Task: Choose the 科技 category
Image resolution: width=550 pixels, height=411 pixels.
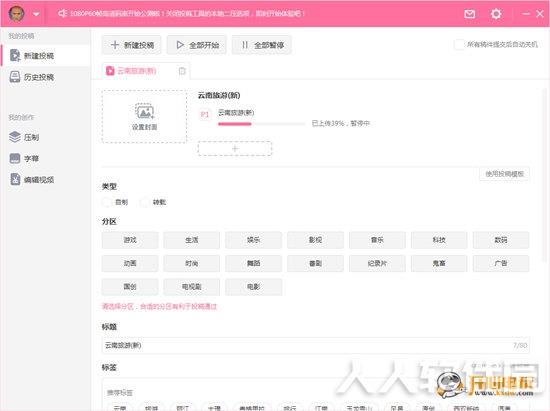Action: [x=439, y=240]
